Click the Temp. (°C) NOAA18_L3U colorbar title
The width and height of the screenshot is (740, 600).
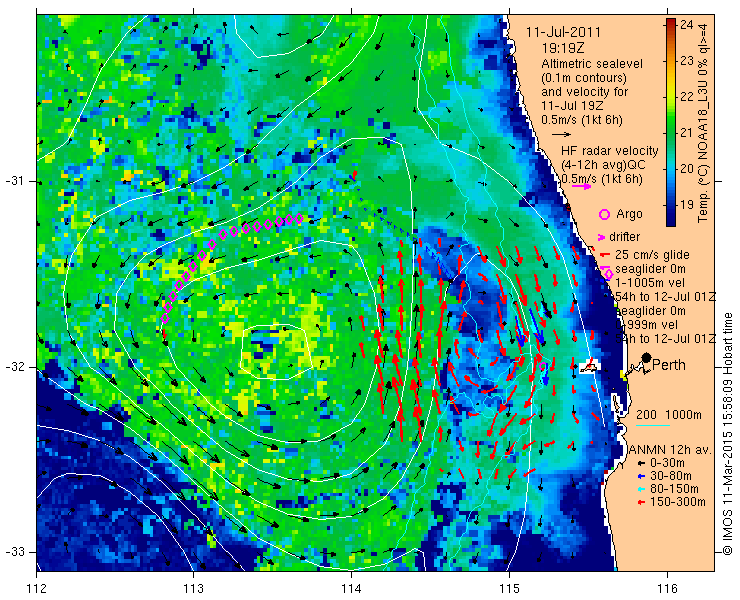pyautogui.click(x=703, y=122)
